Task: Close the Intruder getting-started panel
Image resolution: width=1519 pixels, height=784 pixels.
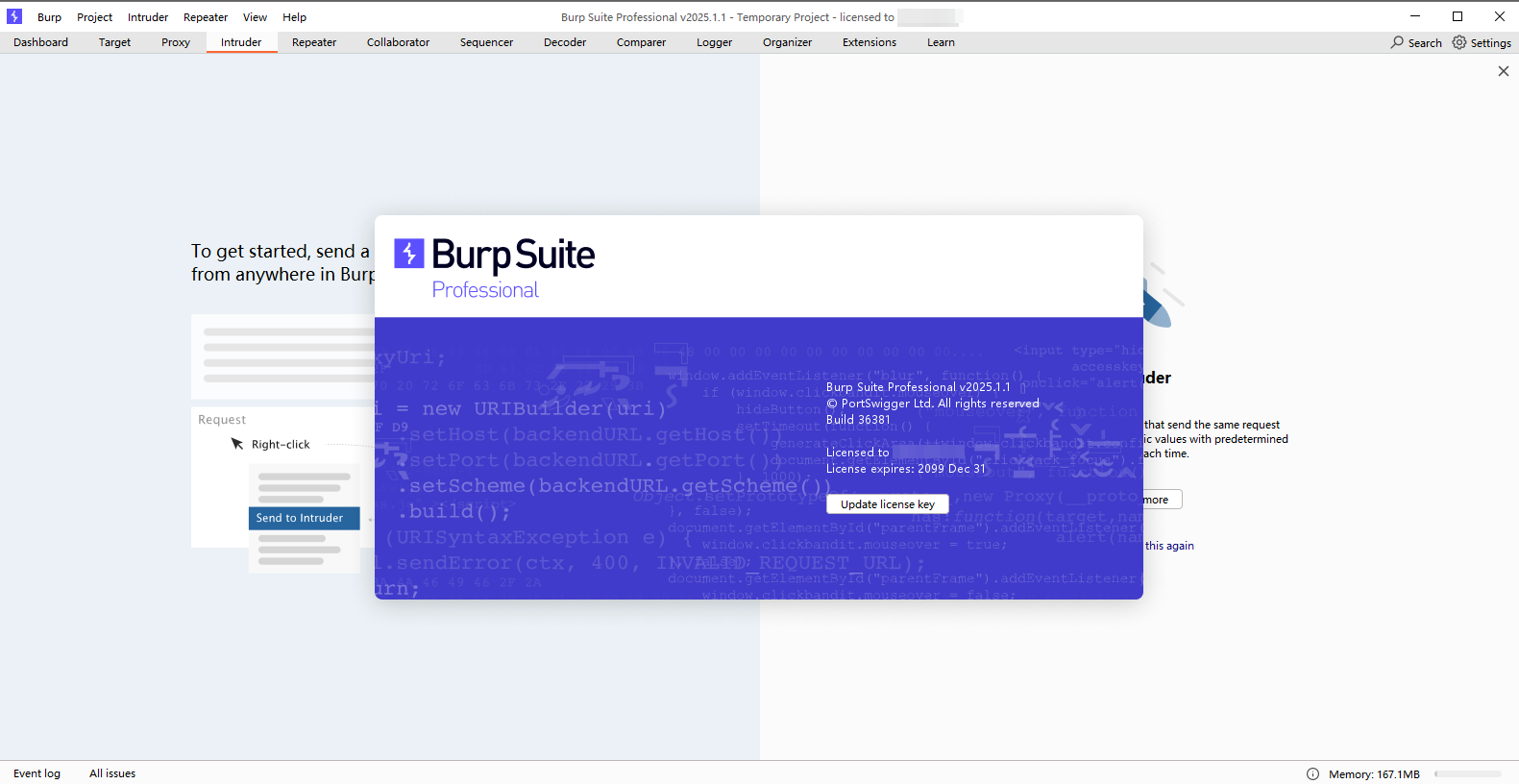Action: point(1504,71)
